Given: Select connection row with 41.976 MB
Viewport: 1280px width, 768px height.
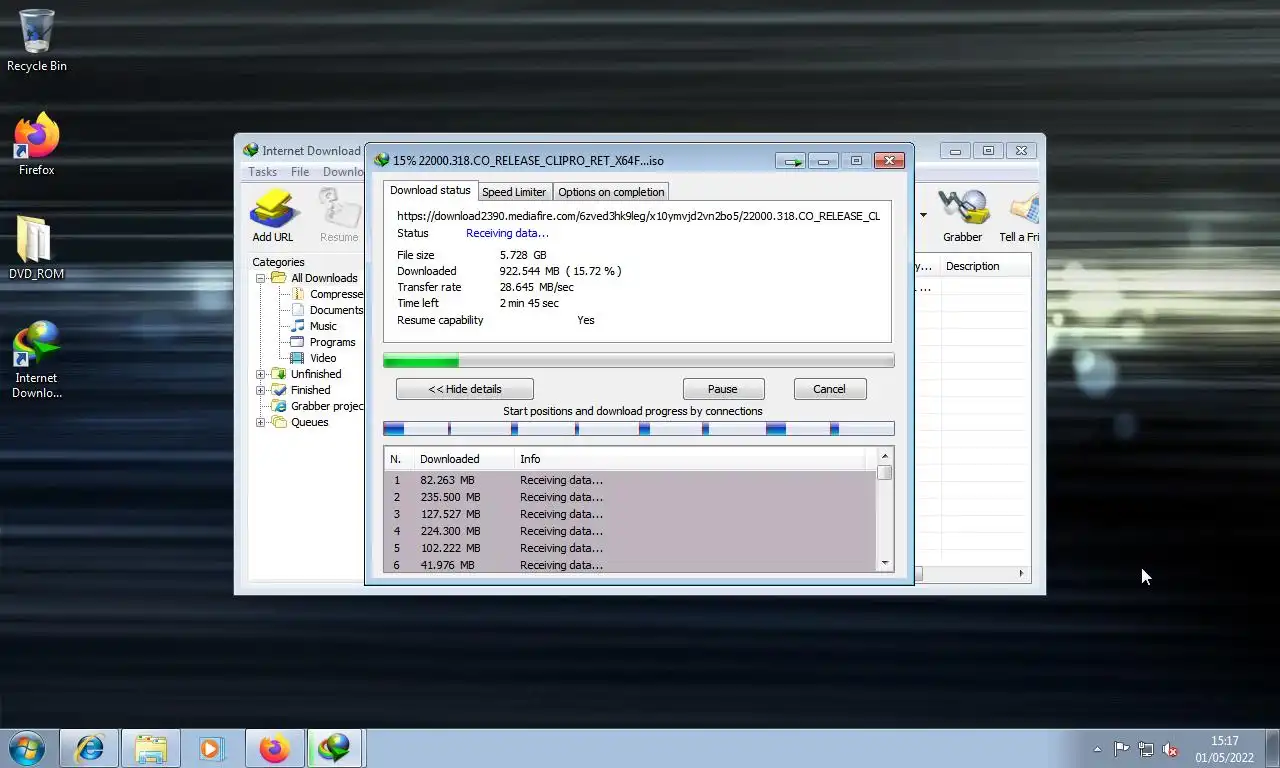Looking at the screenshot, I should 630,565.
